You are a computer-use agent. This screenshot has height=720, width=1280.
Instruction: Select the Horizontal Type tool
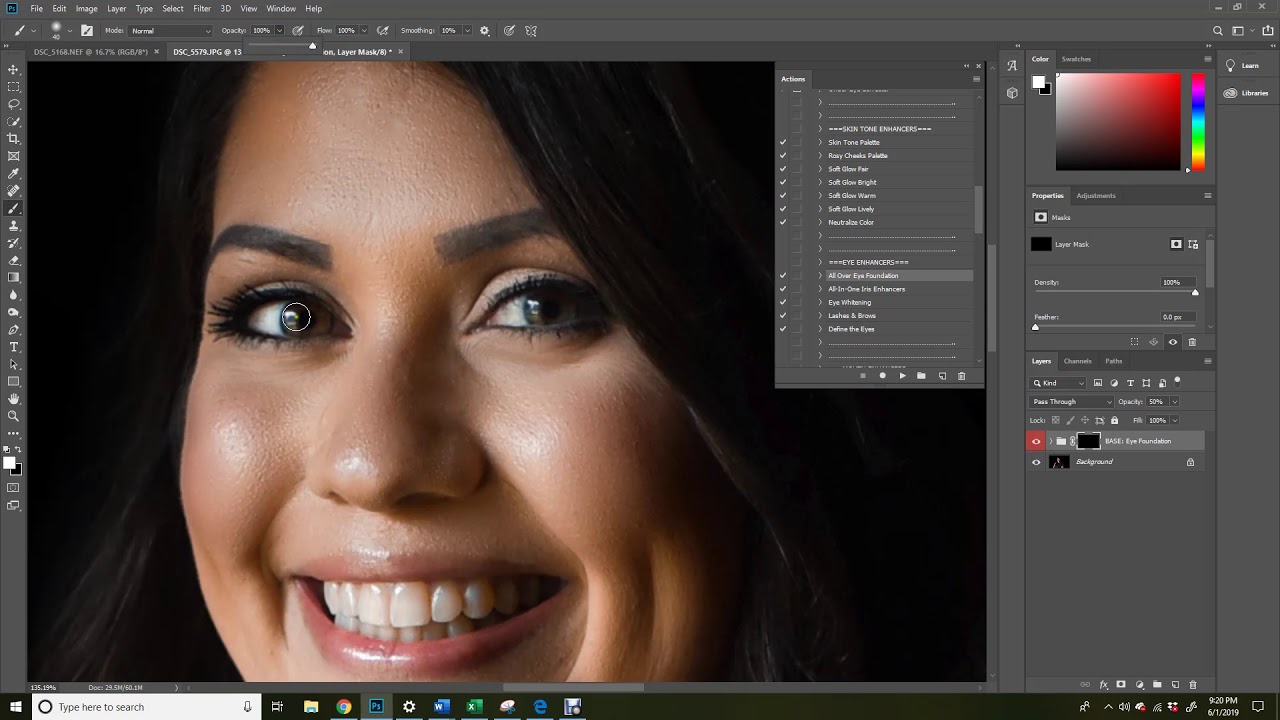point(14,347)
